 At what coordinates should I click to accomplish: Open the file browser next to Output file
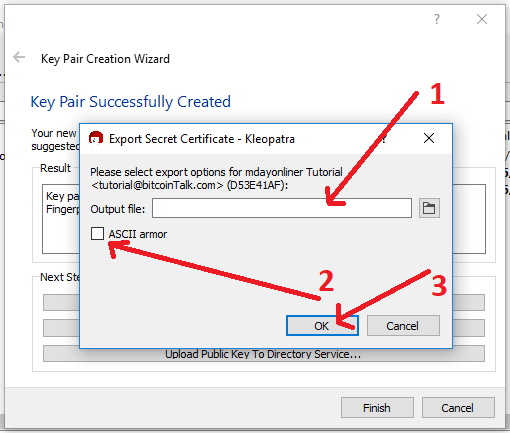[429, 208]
